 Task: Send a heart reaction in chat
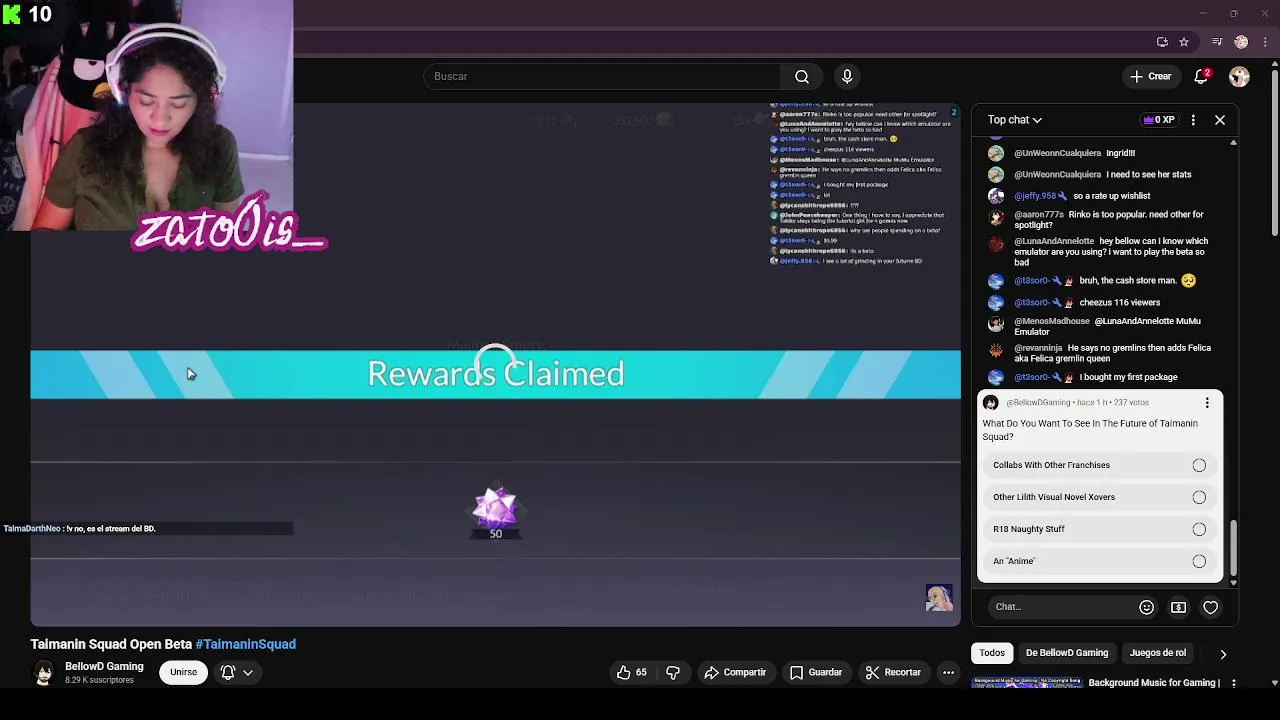[1211, 607]
